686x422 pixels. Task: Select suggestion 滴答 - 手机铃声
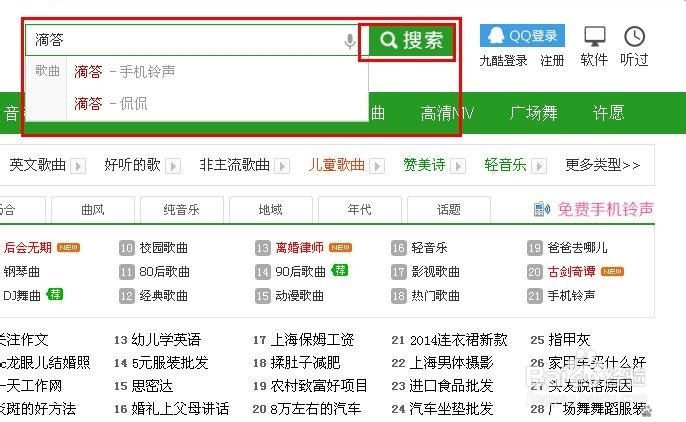tap(124, 71)
